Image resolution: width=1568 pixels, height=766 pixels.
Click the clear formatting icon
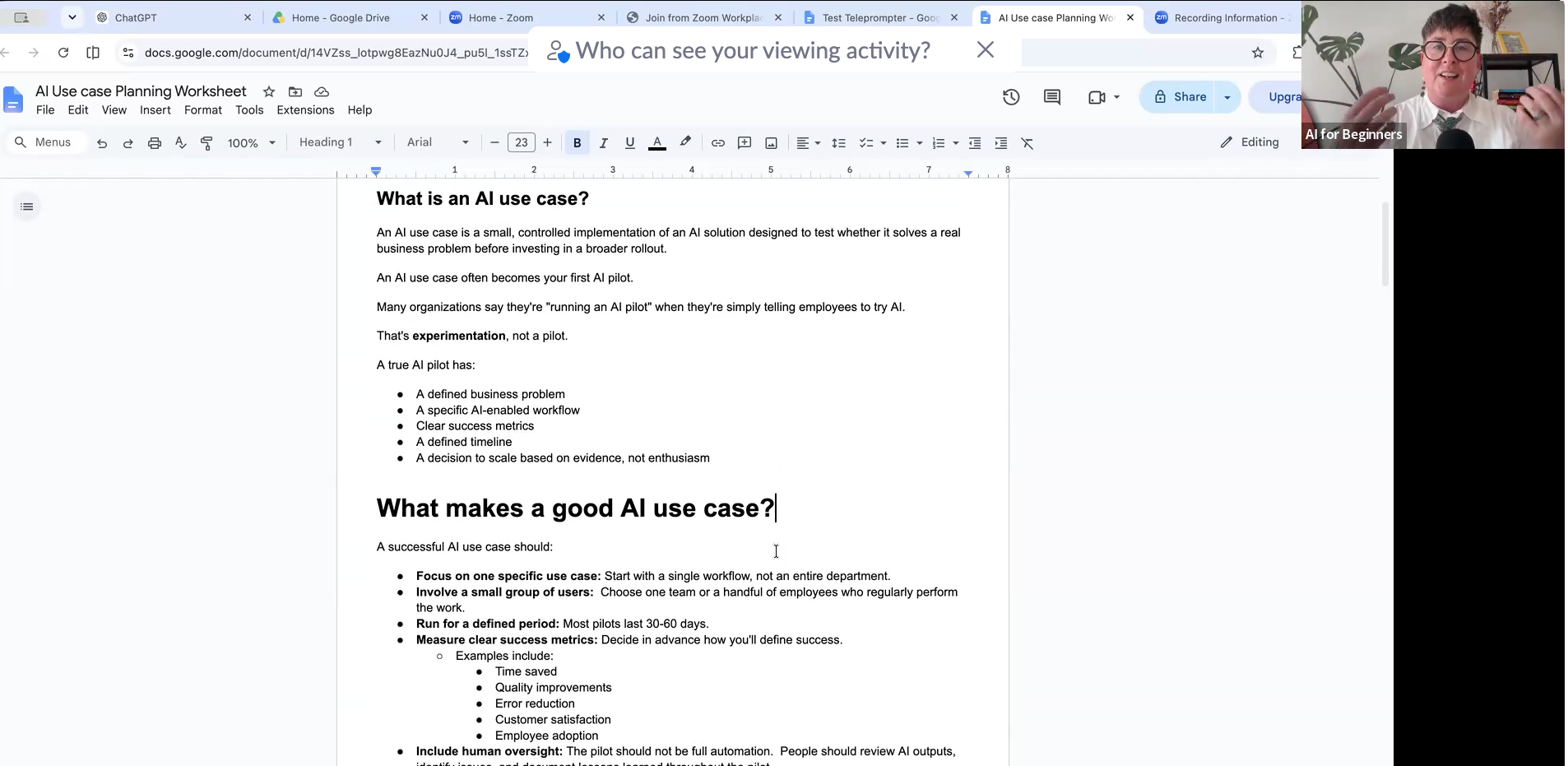coord(1028,143)
